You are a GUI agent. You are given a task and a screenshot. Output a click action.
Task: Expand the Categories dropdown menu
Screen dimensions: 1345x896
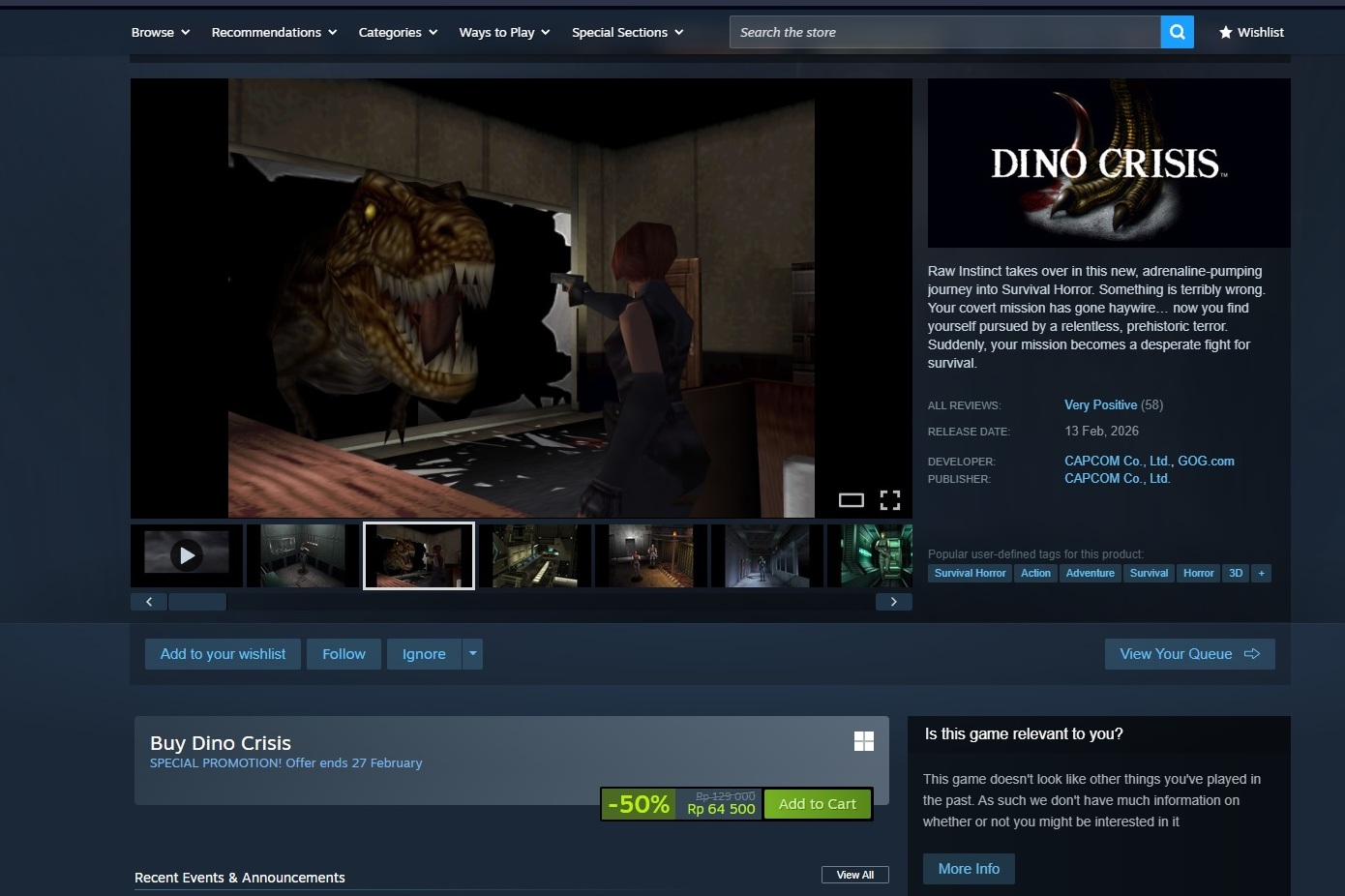pos(398,33)
